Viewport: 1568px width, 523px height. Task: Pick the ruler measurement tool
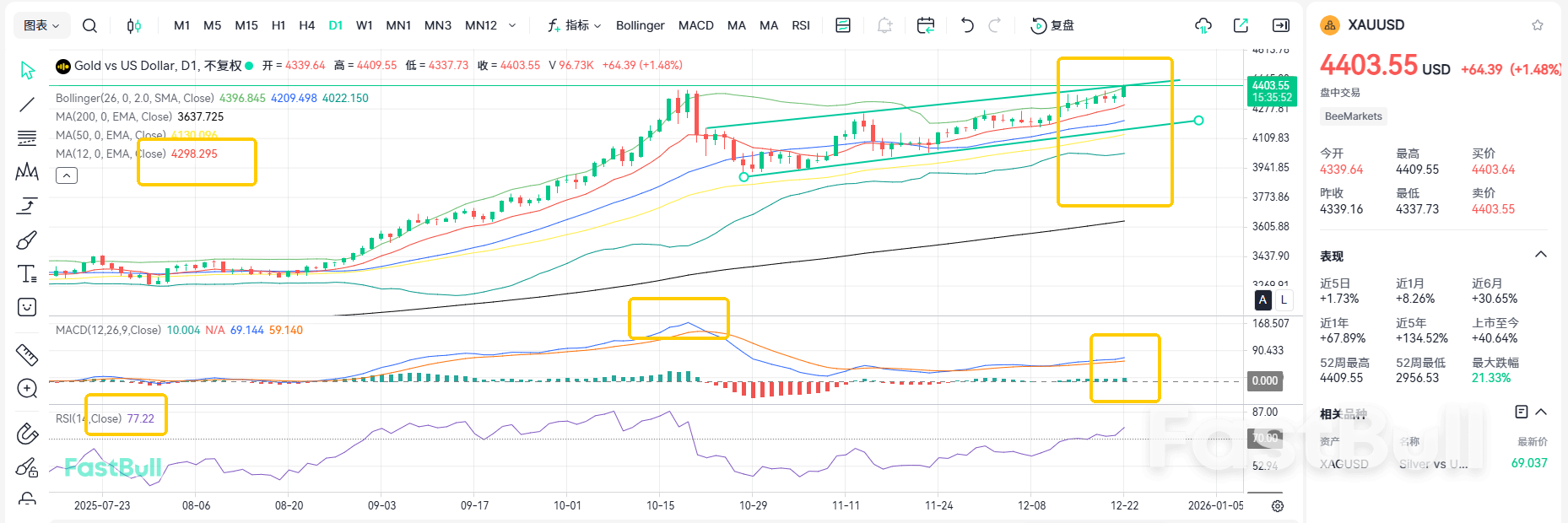pyautogui.click(x=27, y=355)
